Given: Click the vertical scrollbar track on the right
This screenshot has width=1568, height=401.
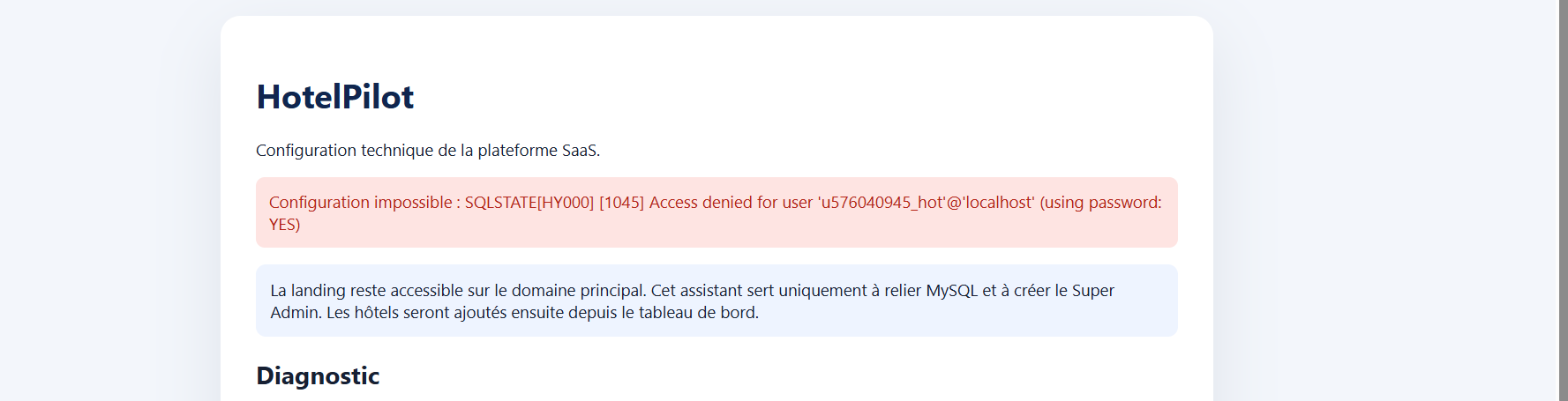Looking at the screenshot, I should coord(1563,200).
